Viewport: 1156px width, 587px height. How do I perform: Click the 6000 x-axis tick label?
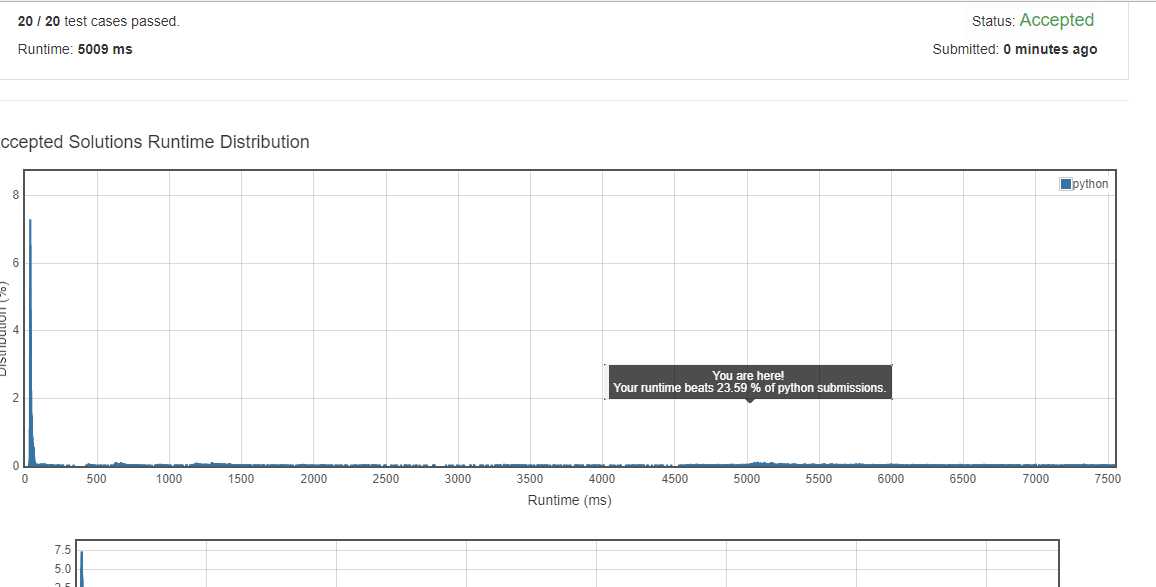[891, 479]
